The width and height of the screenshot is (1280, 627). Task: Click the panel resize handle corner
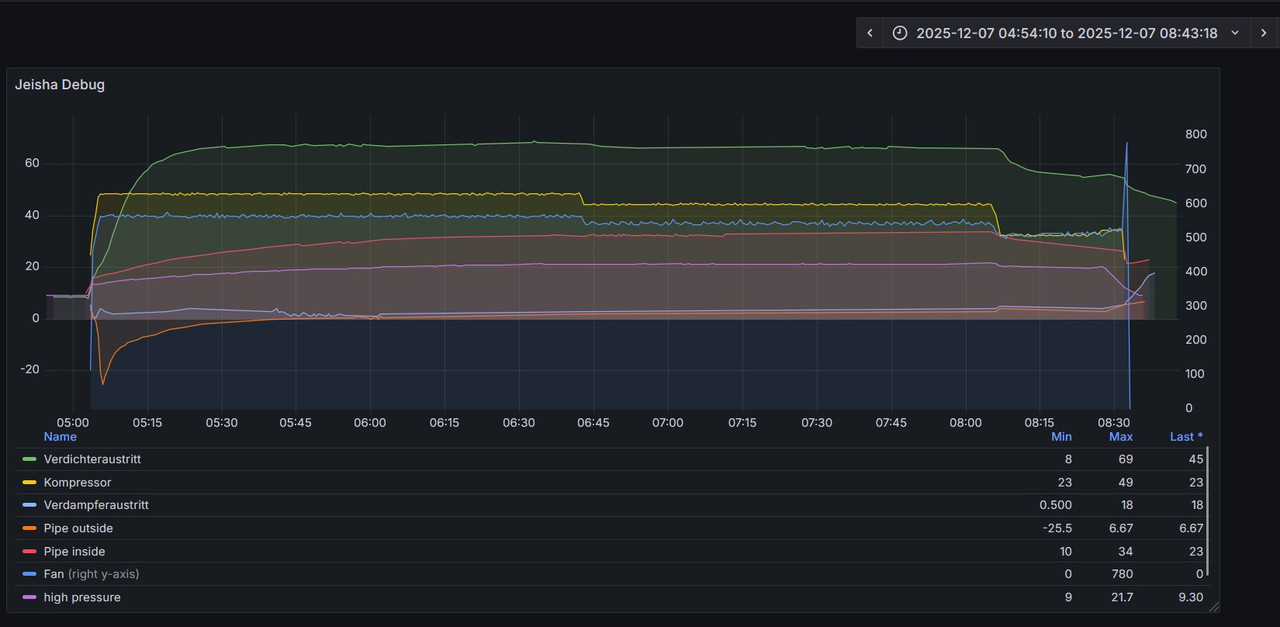click(x=1213, y=606)
